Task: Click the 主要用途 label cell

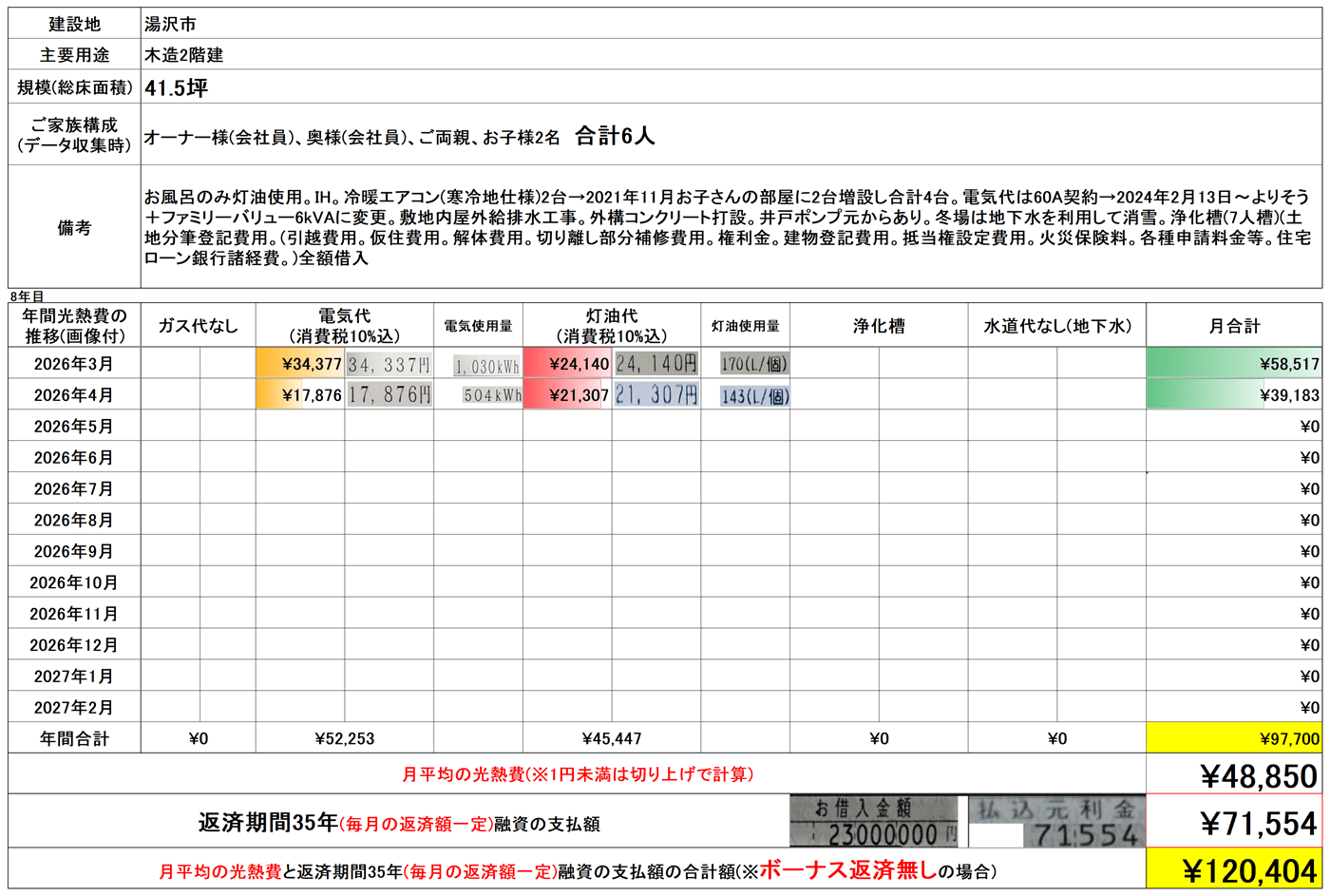Action: pos(74,55)
